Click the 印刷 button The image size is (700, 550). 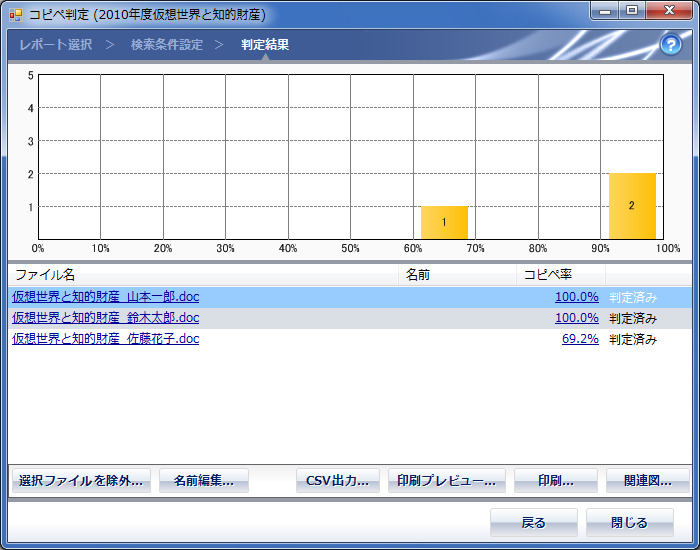coord(556,481)
